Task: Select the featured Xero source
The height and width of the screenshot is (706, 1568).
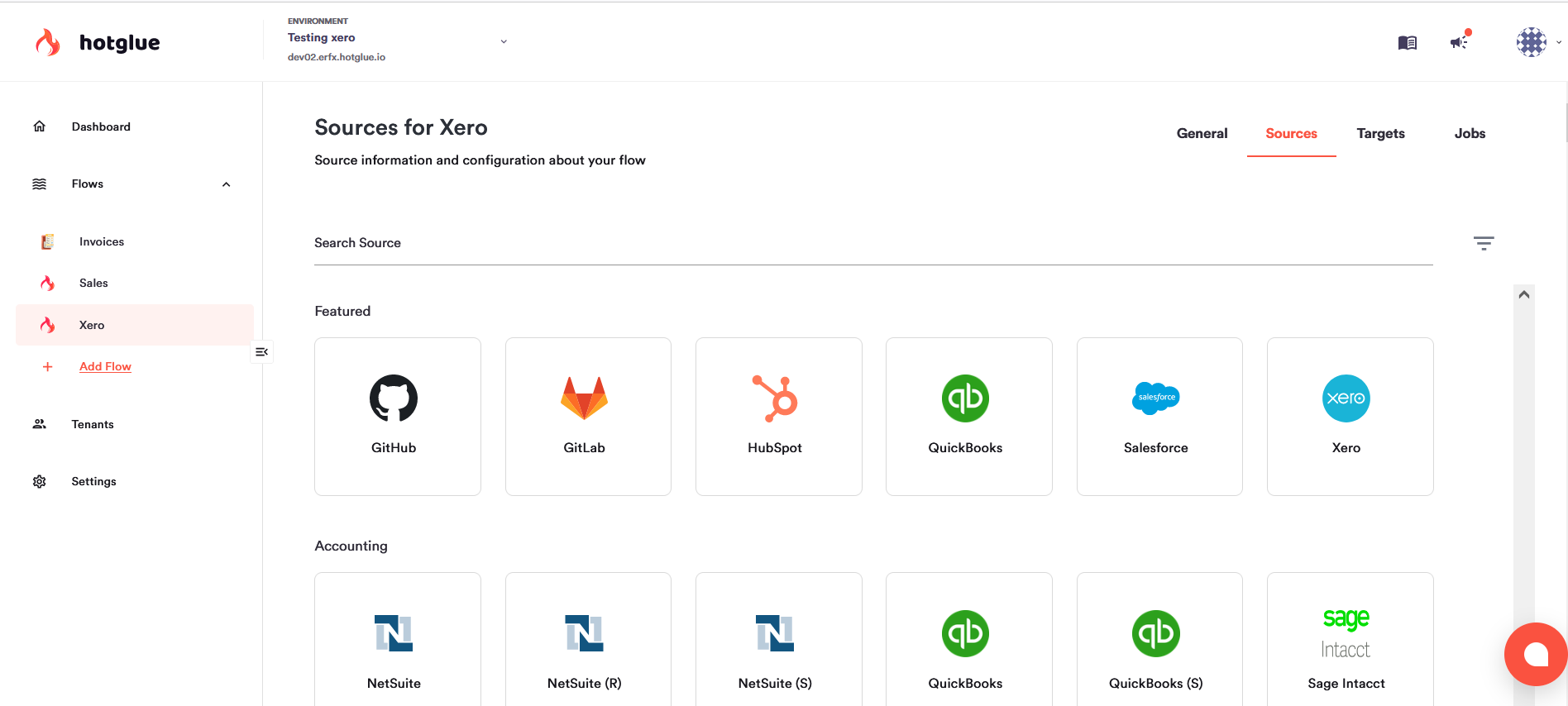Action: click(x=1350, y=417)
